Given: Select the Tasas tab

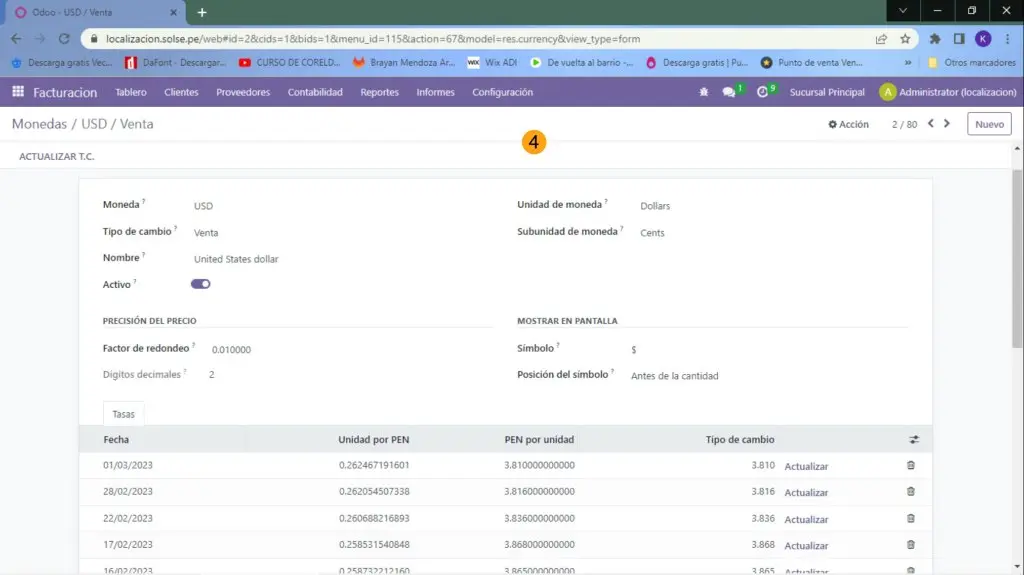Looking at the screenshot, I should (x=124, y=414).
